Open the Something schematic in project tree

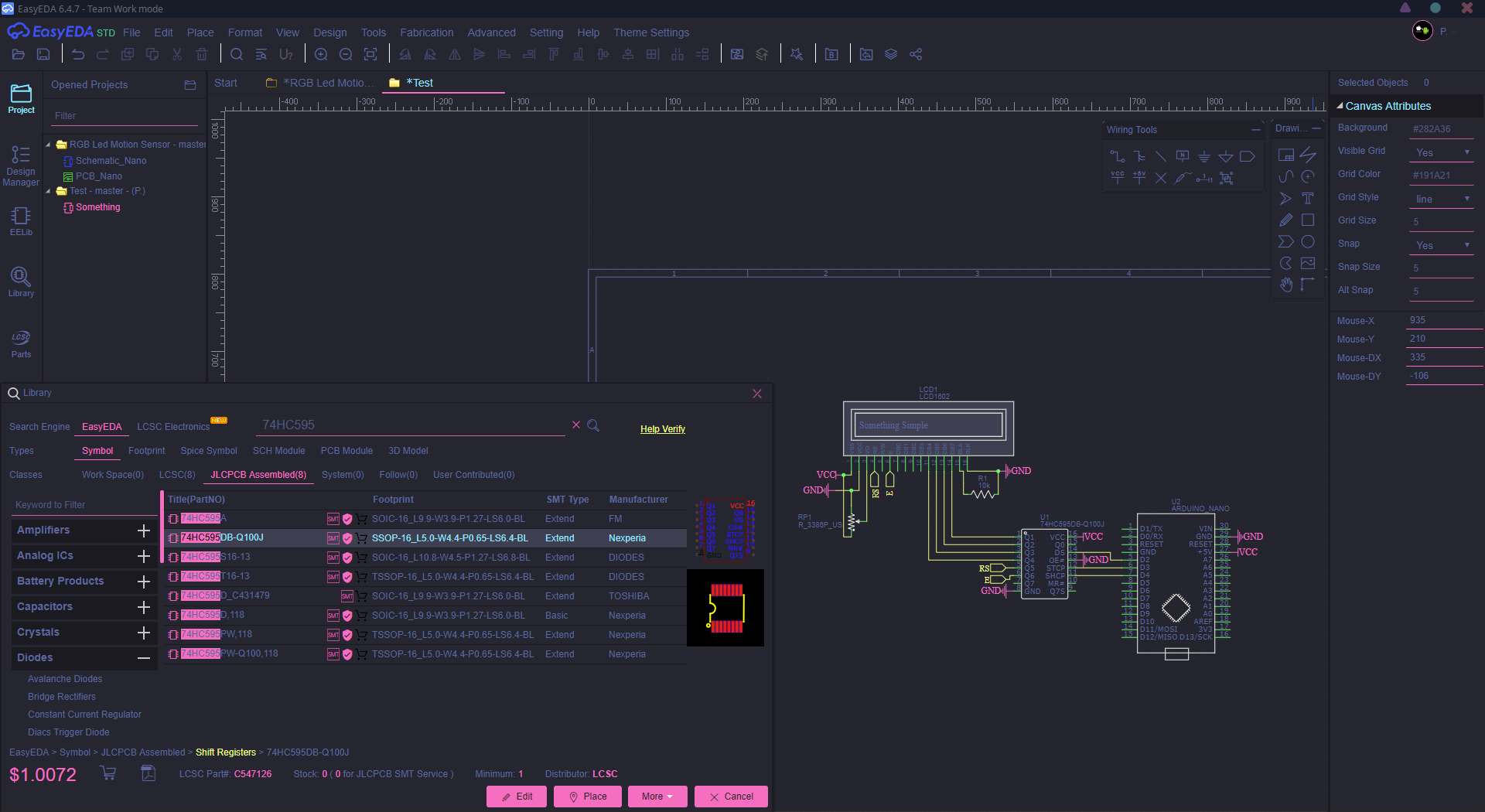tap(97, 207)
